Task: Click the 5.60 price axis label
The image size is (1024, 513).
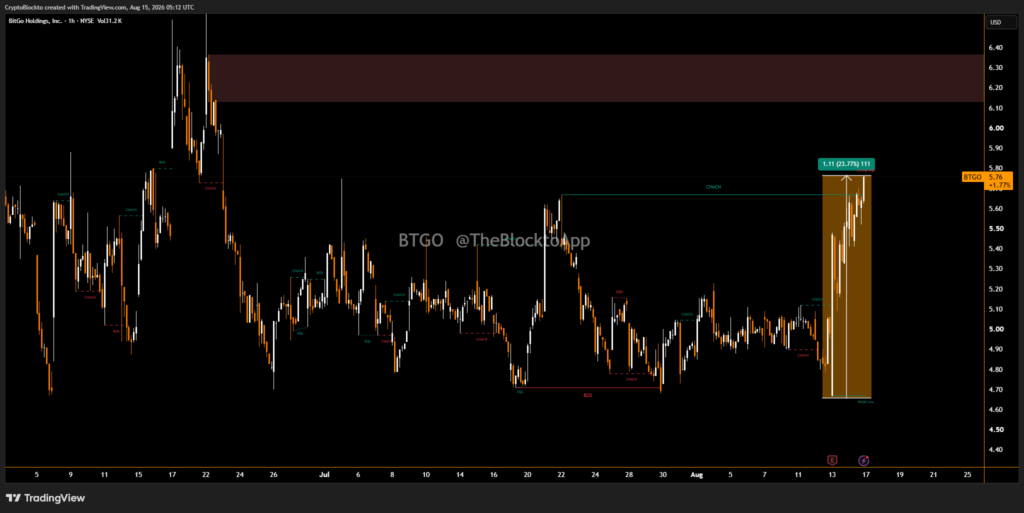Action: pyautogui.click(x=995, y=208)
